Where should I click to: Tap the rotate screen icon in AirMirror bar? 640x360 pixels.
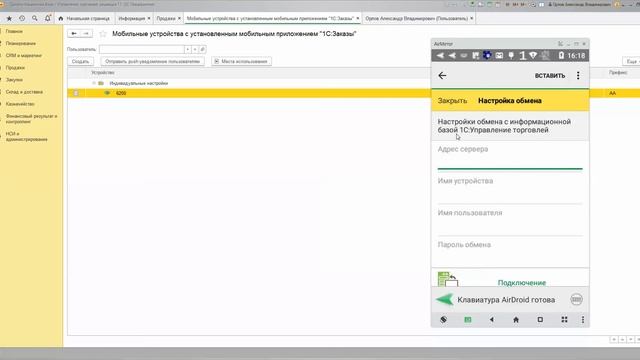444,320
